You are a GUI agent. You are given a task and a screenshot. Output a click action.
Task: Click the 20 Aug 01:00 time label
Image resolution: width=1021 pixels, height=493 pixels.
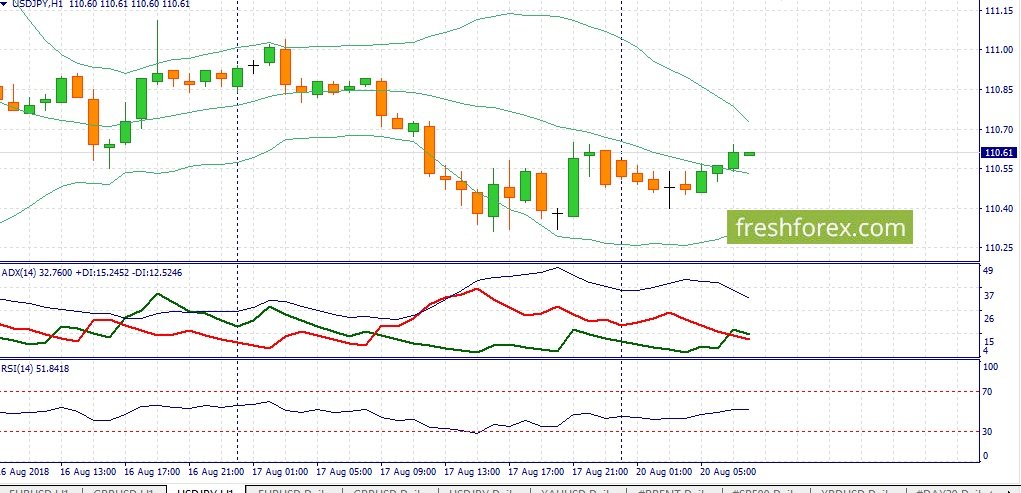tap(665, 472)
